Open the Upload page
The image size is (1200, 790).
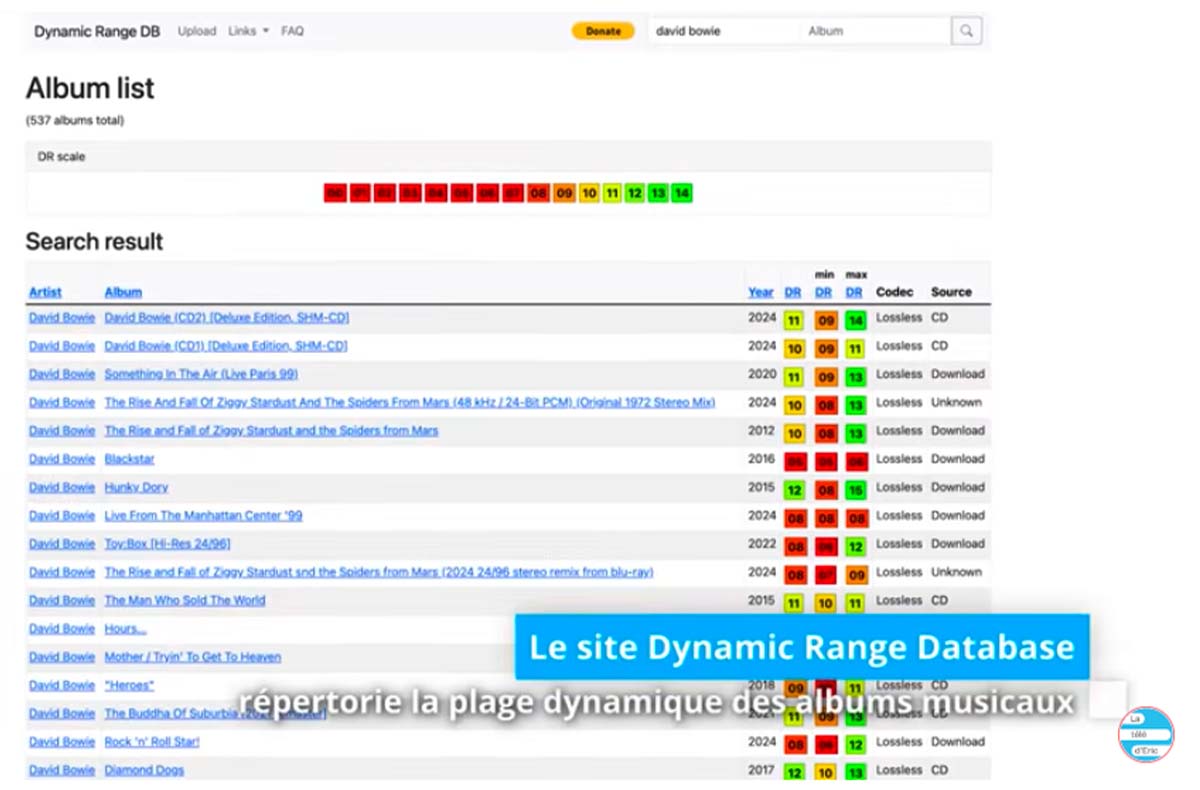(x=197, y=31)
